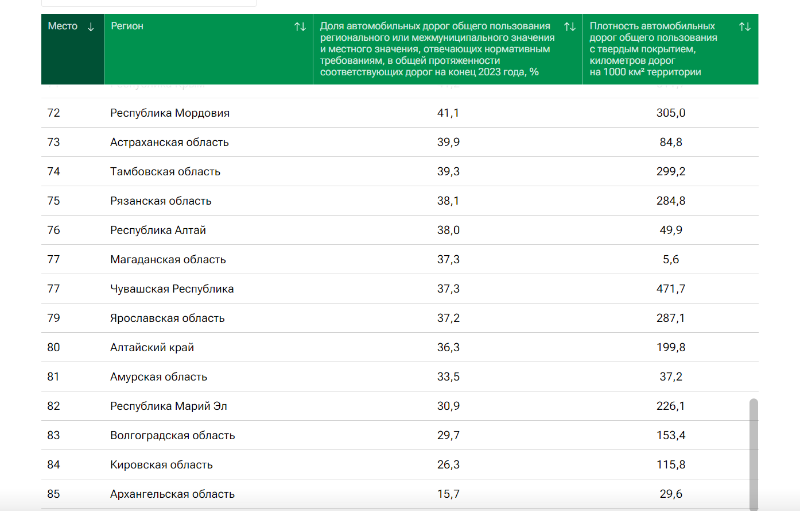Viewport: 800px width, 511px height.
Task: Select the Республика Мордовия row
Action: coord(399,113)
